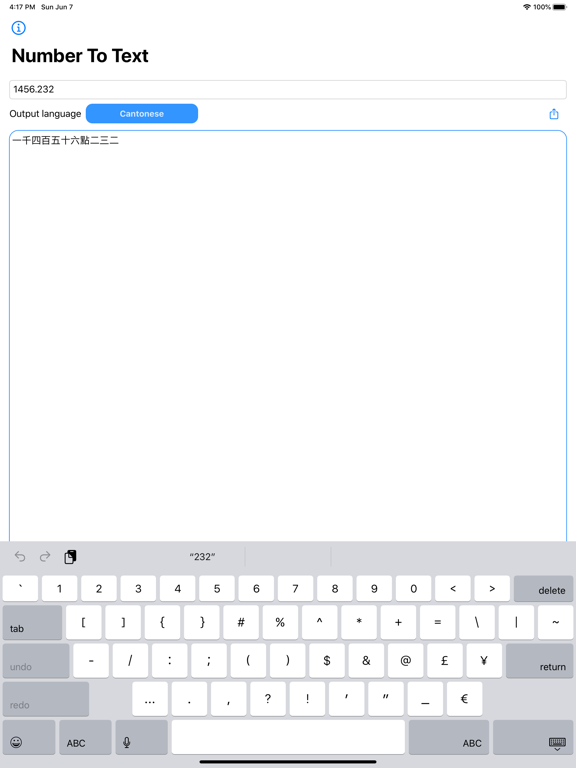Tap the equals = key

437,623
